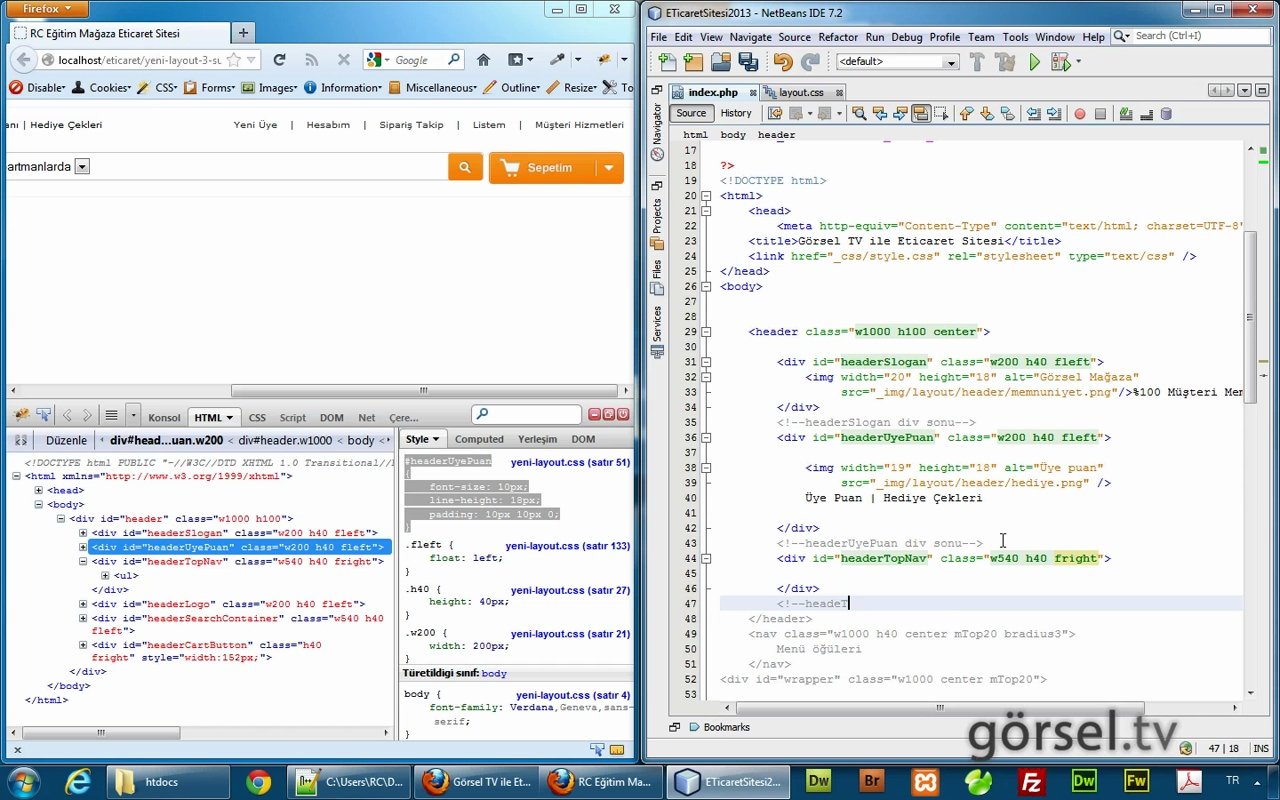The width and height of the screenshot is (1280, 800).
Task: Click the Debug Project icon in NetBeans
Action: [1060, 62]
